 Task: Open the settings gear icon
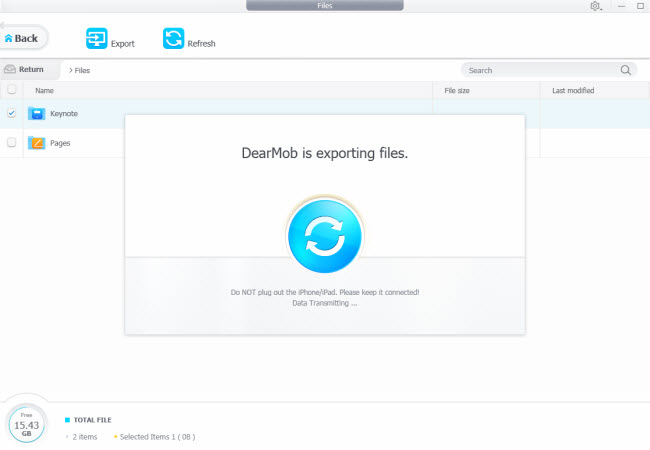coord(595,6)
